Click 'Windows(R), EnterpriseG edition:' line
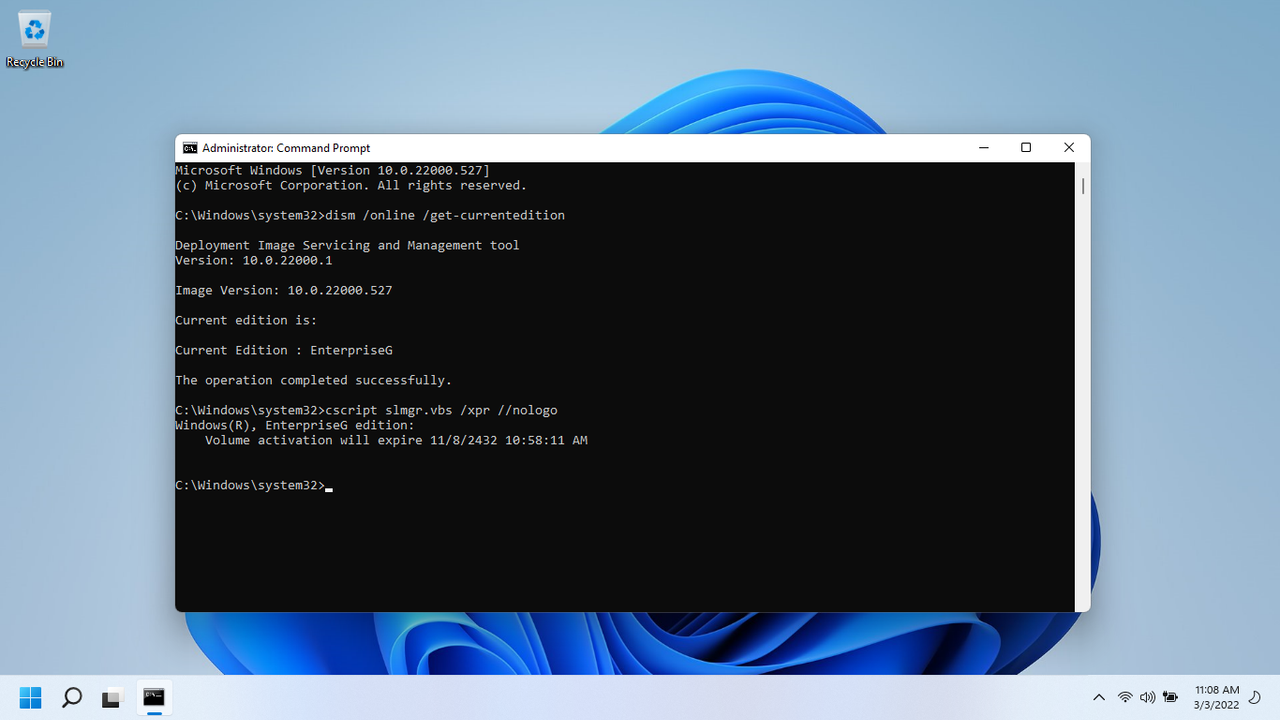 294,426
